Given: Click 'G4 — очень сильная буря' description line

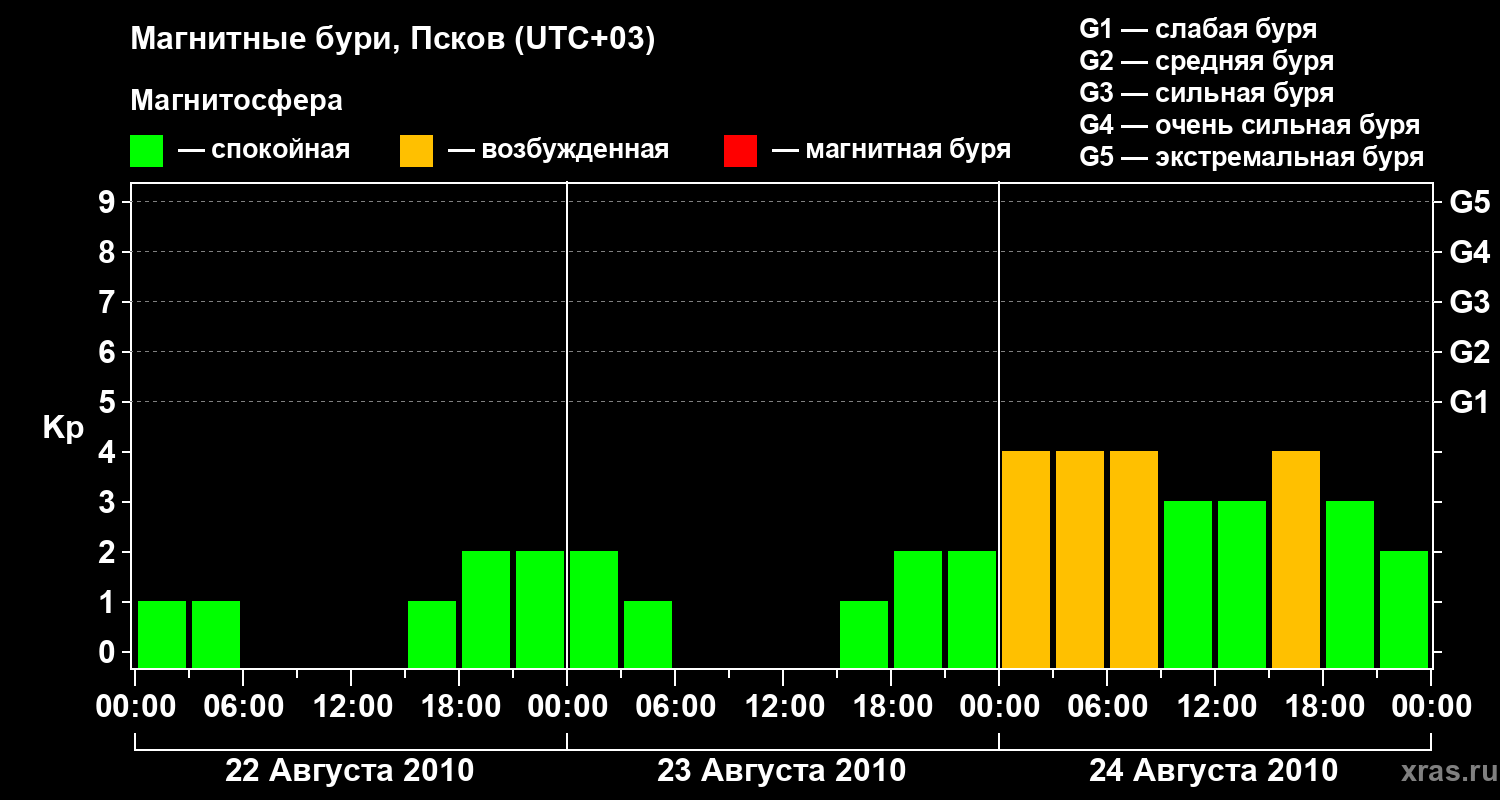Looking at the screenshot, I should 1249,125.
